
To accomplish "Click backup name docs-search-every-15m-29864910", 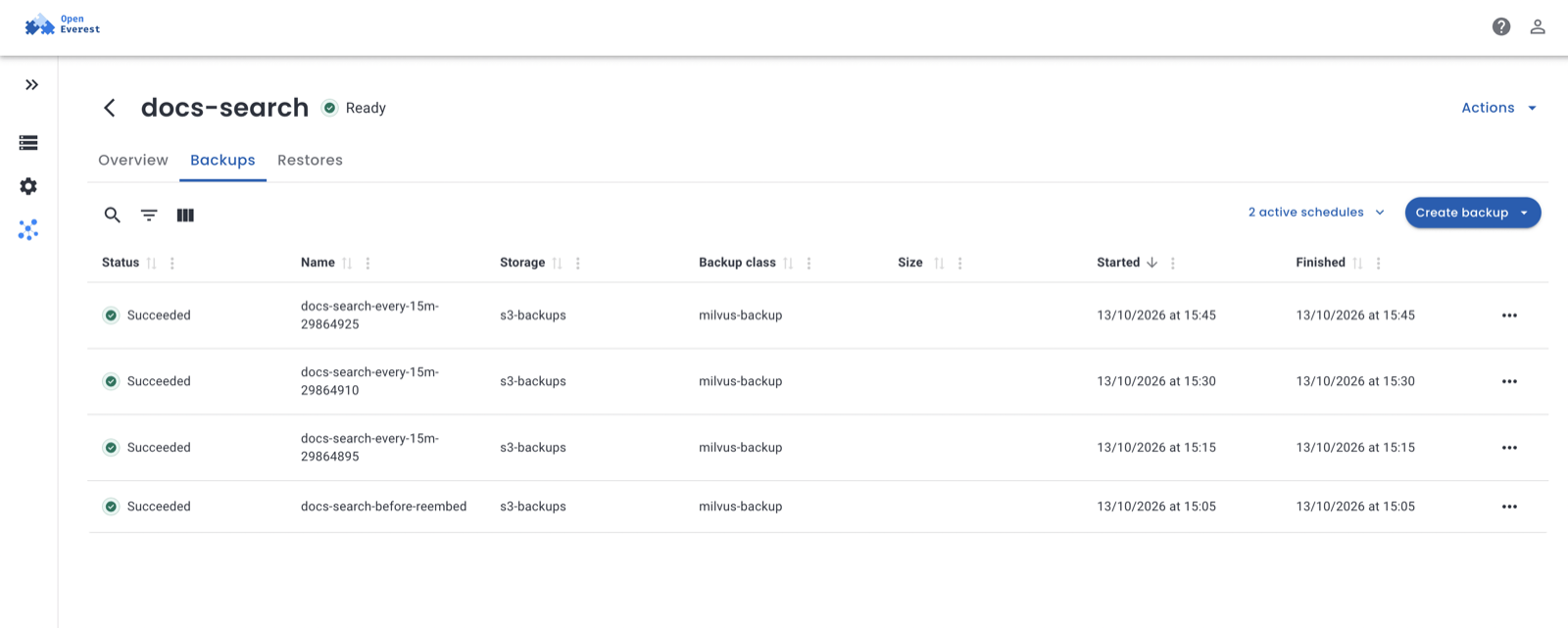I will pos(369,381).
